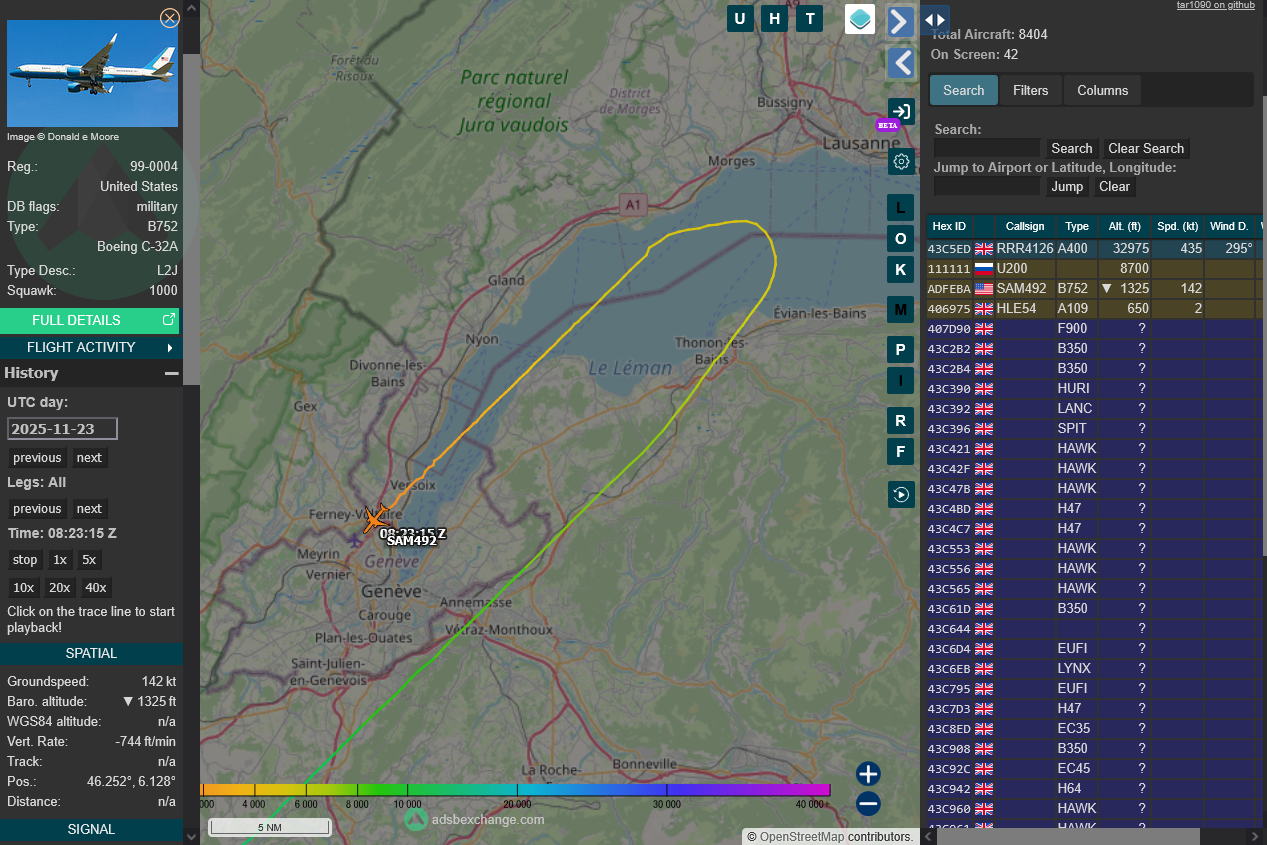The image size is (1267, 845).
Task: Click the settings gear icon on map
Action: (x=901, y=161)
